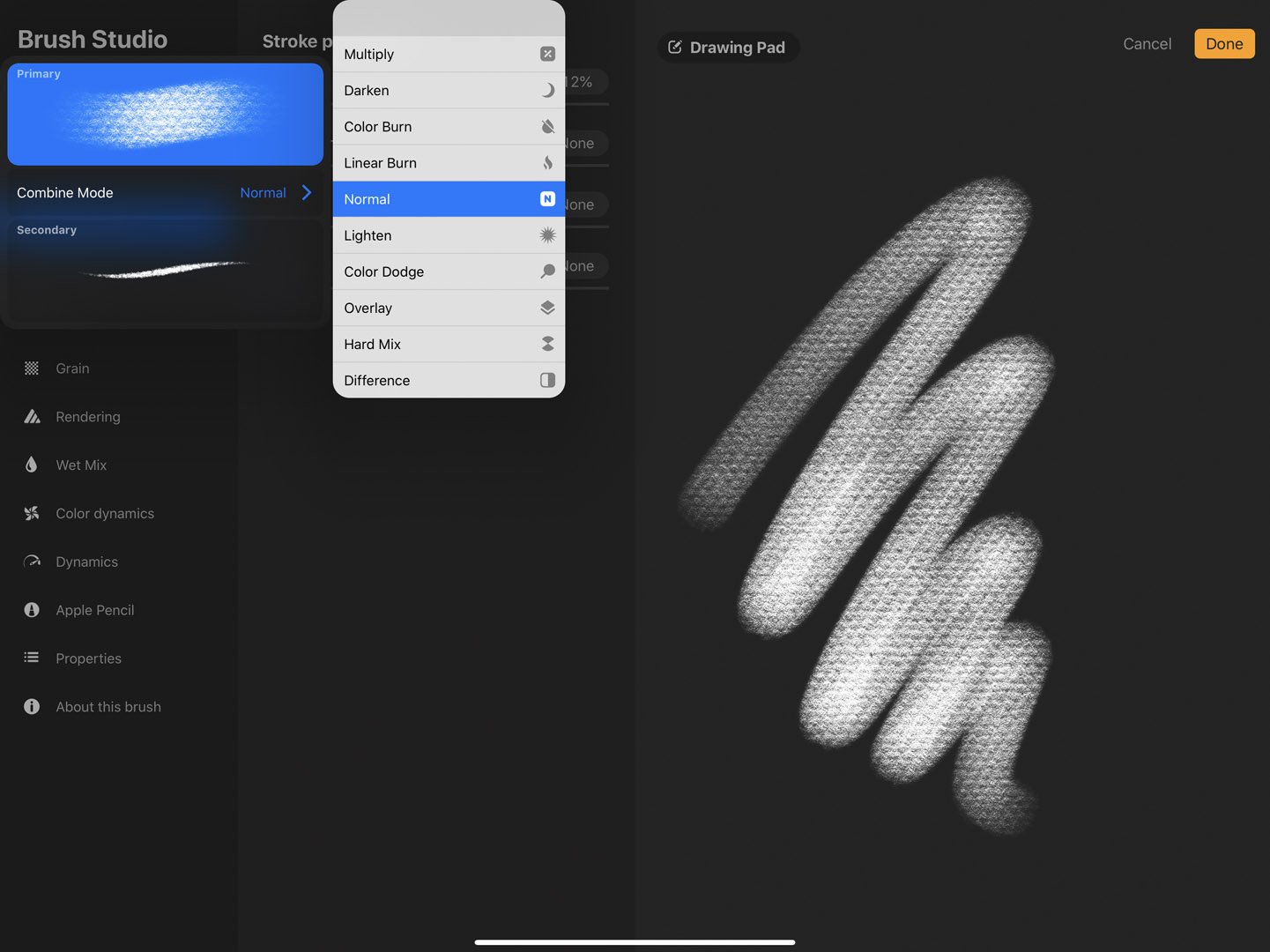Open Properties using the list icon
The height and width of the screenshot is (952, 1270).
[31, 658]
